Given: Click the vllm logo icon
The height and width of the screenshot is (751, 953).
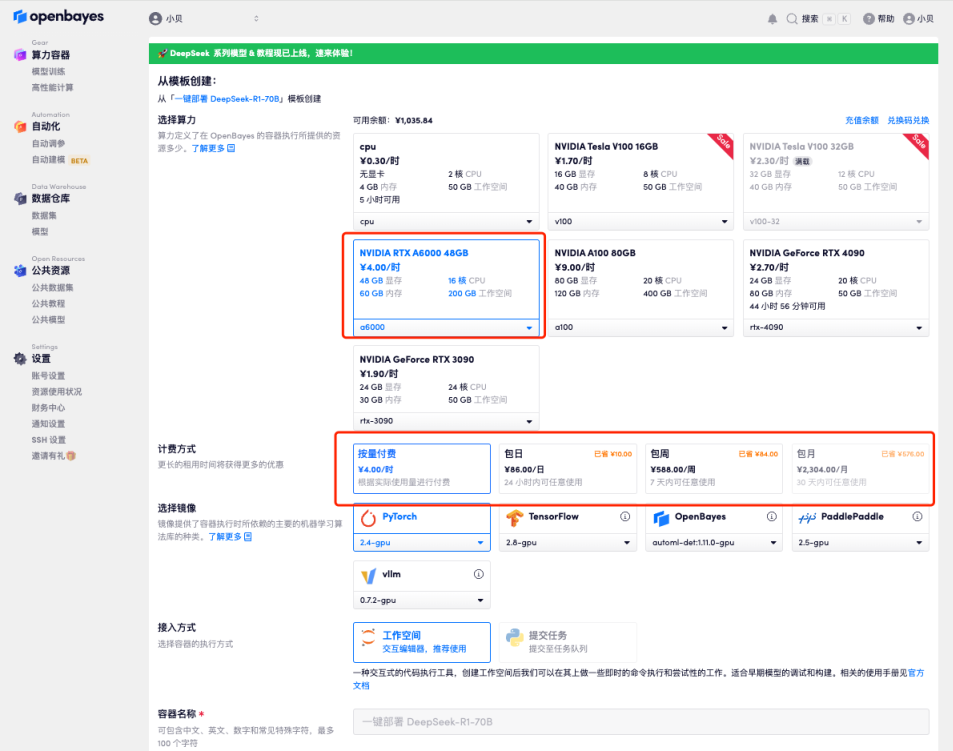Looking at the screenshot, I should pos(368,575).
